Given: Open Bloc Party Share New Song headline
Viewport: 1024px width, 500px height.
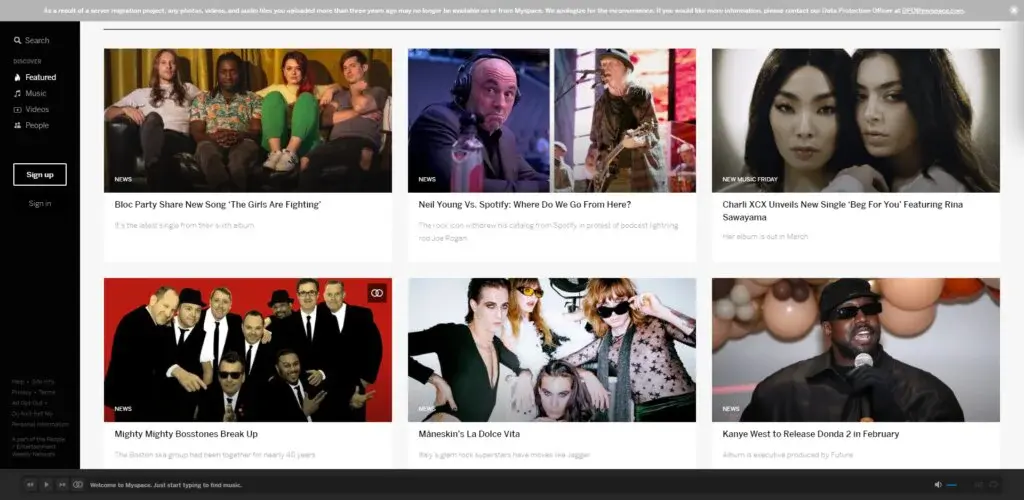Looking at the screenshot, I should (x=218, y=204).
